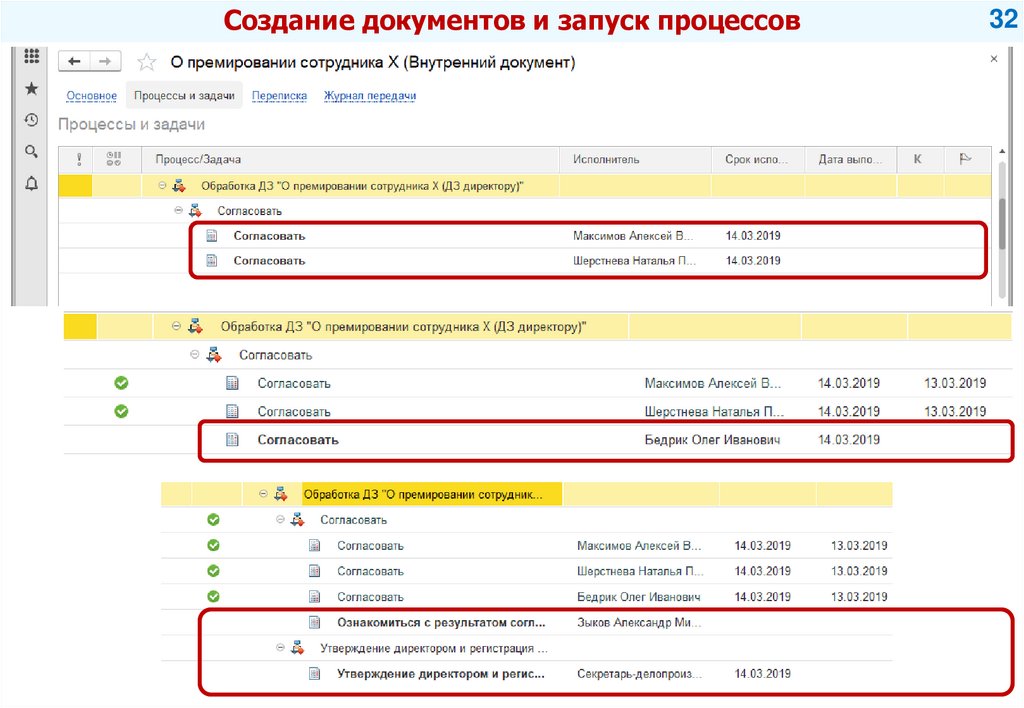The height and width of the screenshot is (708, 1024).
Task: Collapse Согласовать node in second table
Action: point(195,355)
